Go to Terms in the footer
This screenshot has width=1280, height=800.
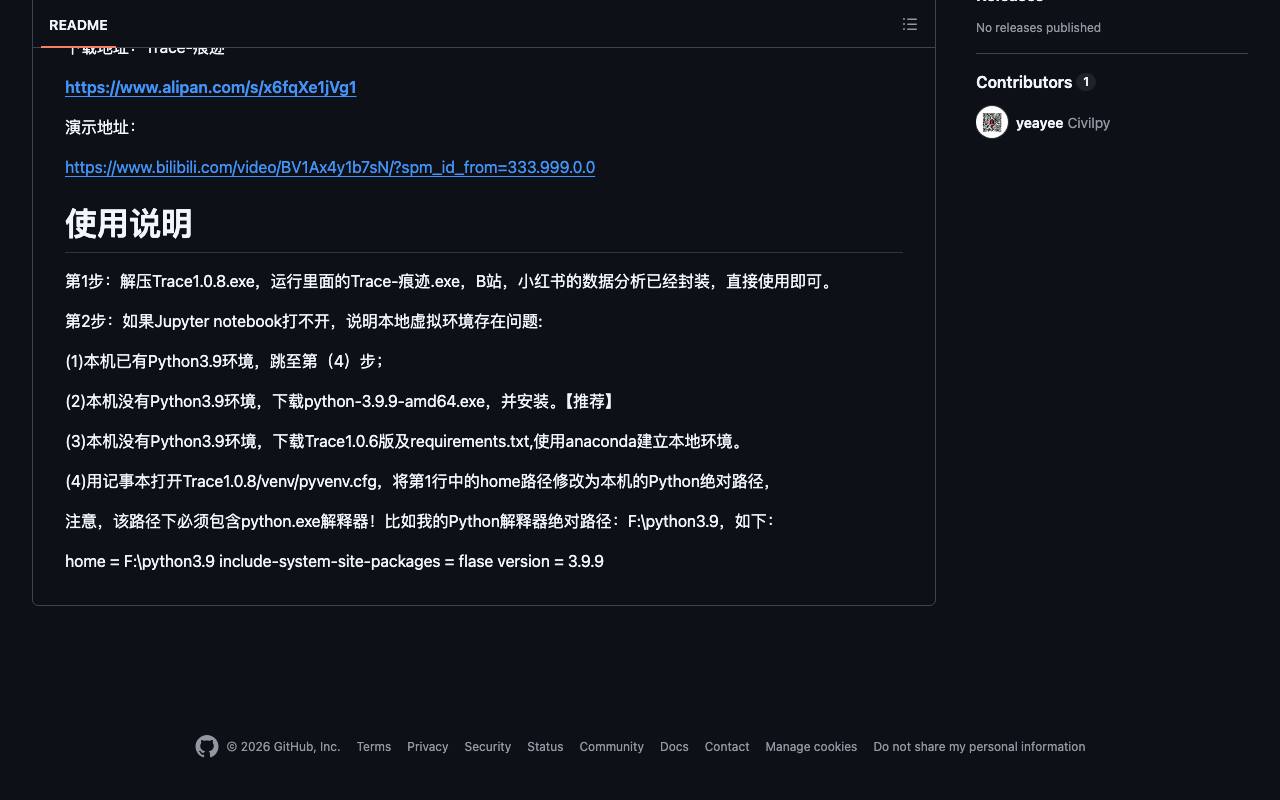click(374, 747)
